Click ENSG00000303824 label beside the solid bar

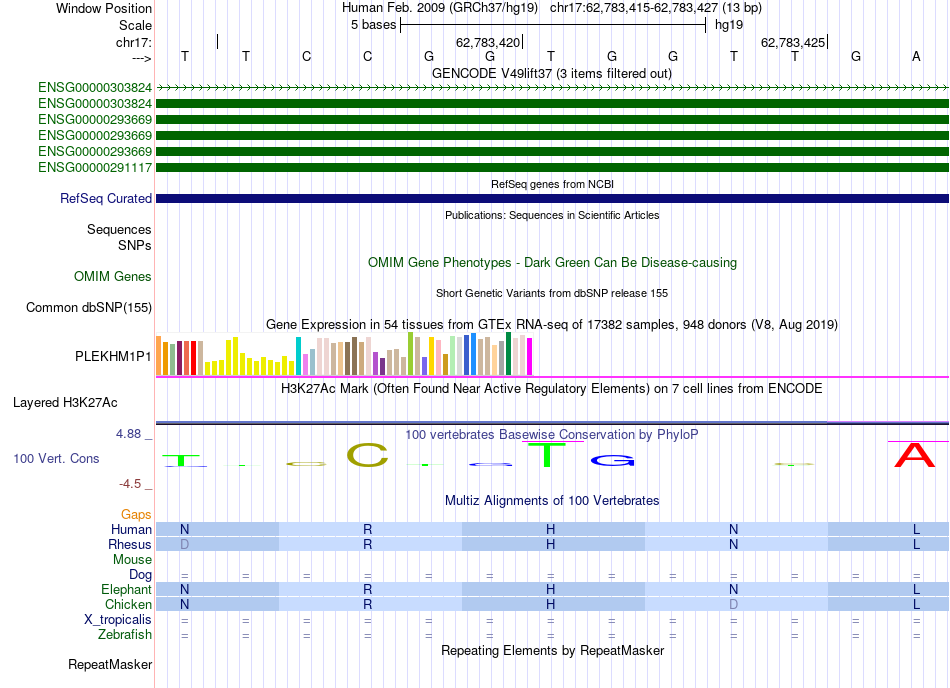coord(95,104)
